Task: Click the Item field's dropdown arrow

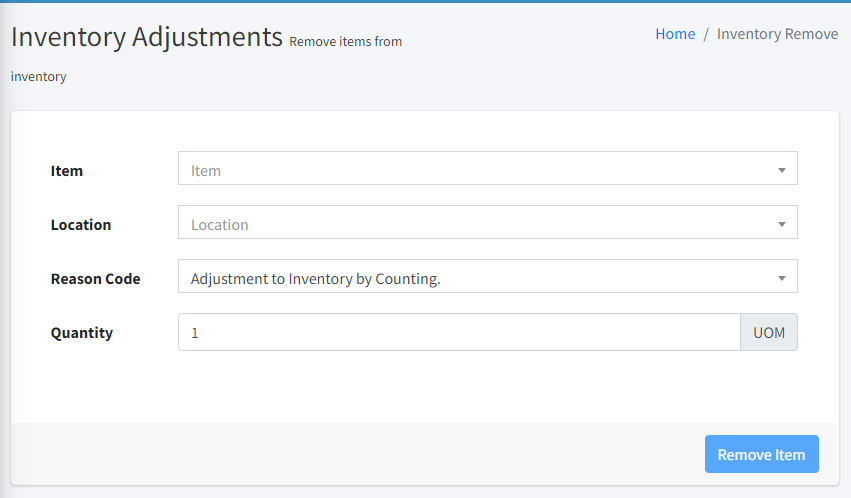Action: coord(781,170)
